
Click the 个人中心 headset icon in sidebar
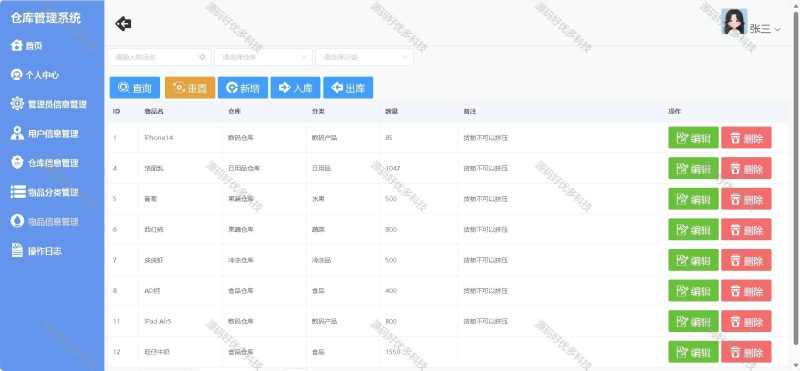pos(17,75)
